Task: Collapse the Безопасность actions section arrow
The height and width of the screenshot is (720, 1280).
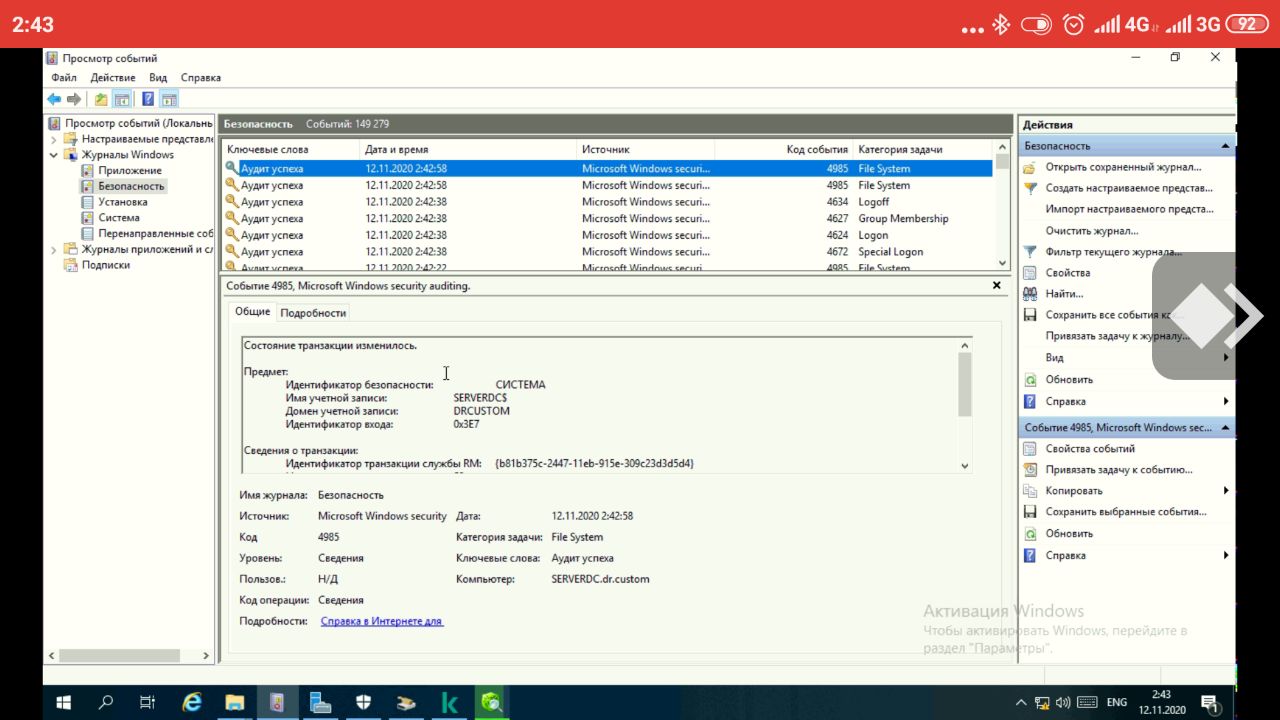Action: [x=1226, y=146]
